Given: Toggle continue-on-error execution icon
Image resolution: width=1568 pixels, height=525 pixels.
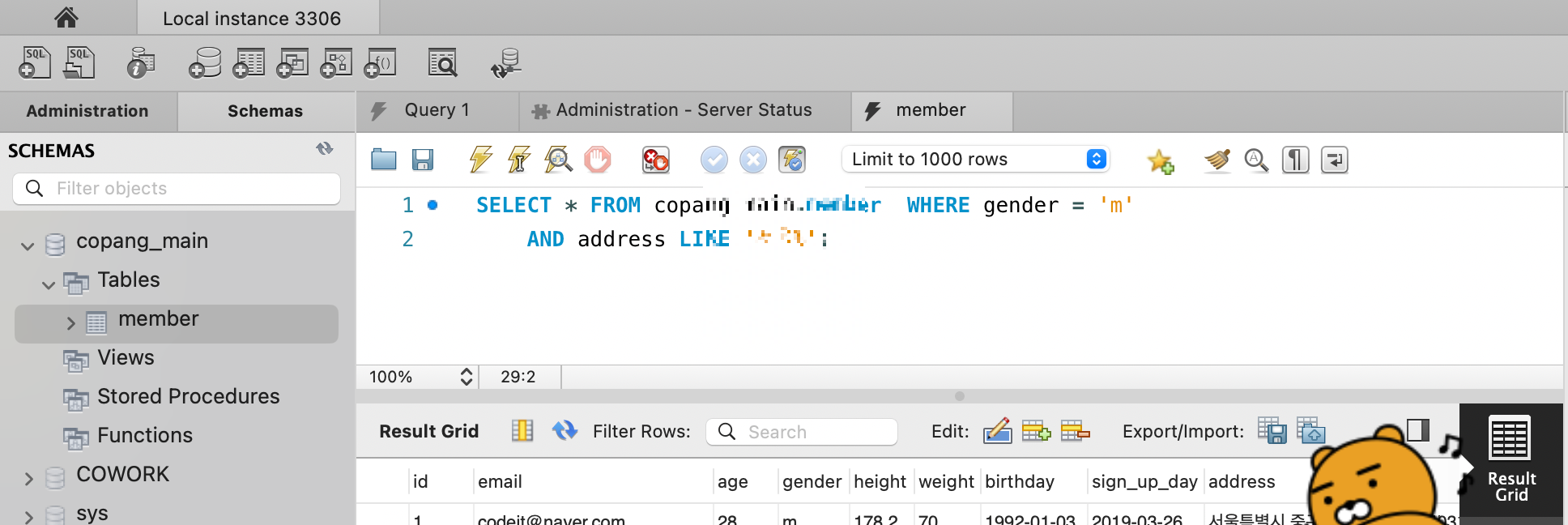Looking at the screenshot, I should pos(656,160).
